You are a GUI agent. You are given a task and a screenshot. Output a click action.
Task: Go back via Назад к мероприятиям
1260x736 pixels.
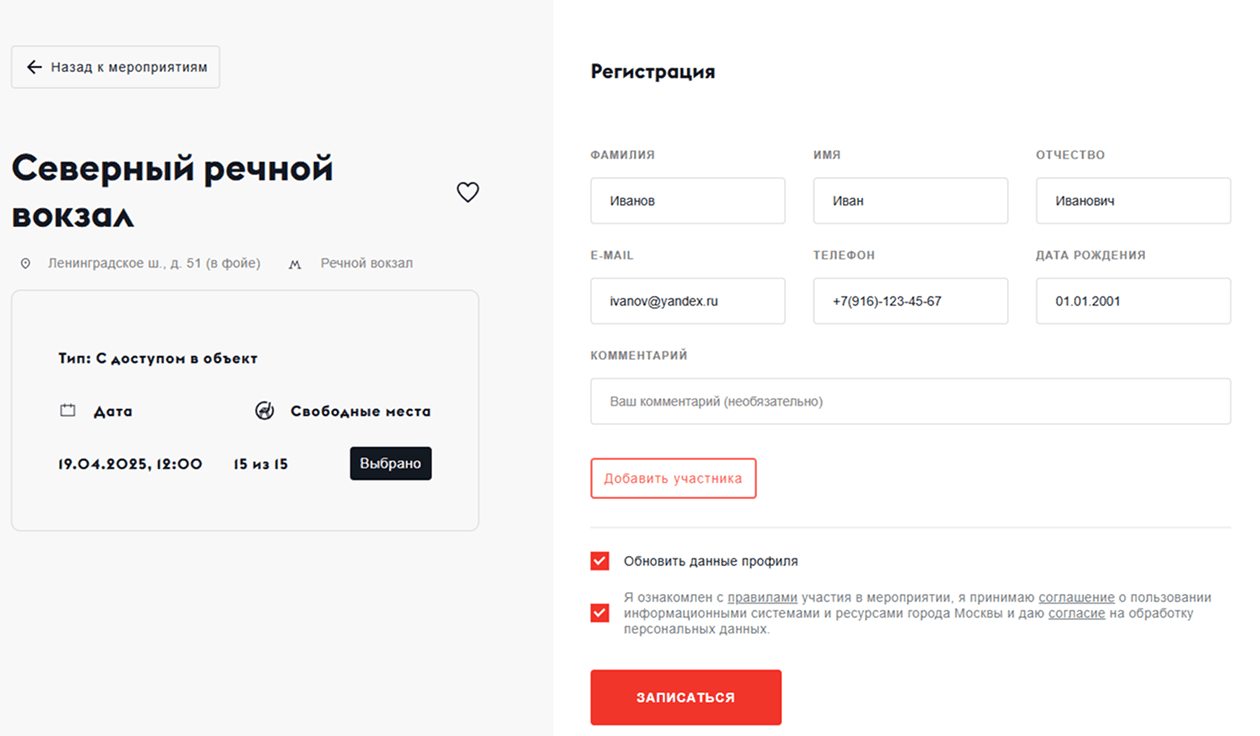116,67
